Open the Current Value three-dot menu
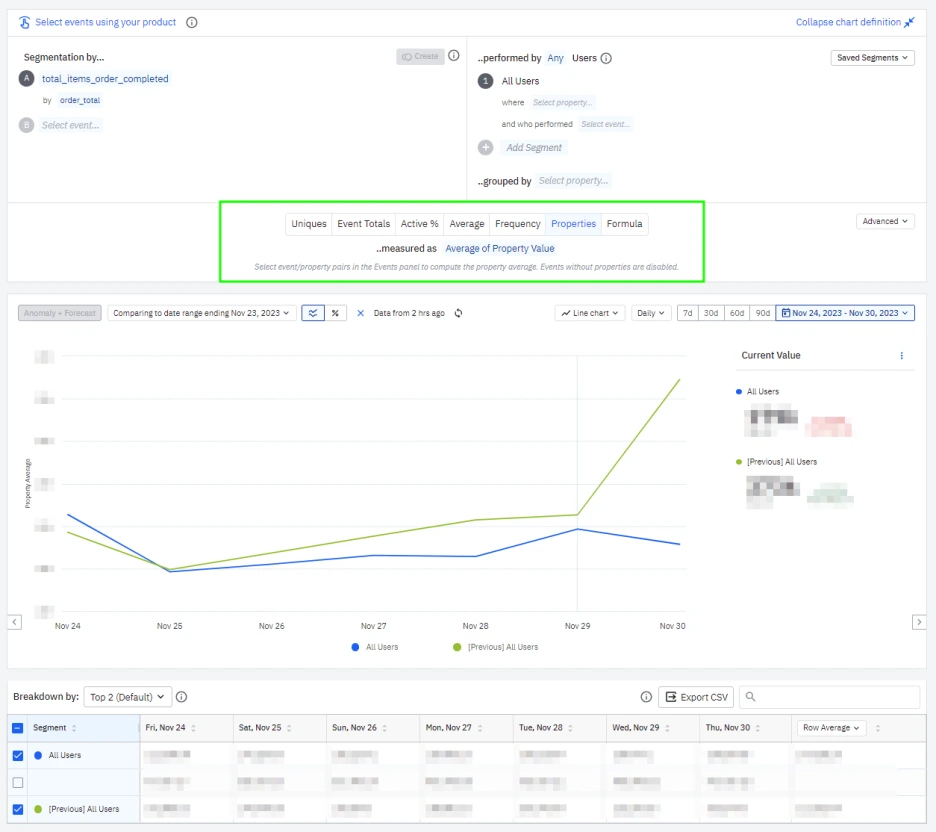Screen dimensions: 936x832 901,356
